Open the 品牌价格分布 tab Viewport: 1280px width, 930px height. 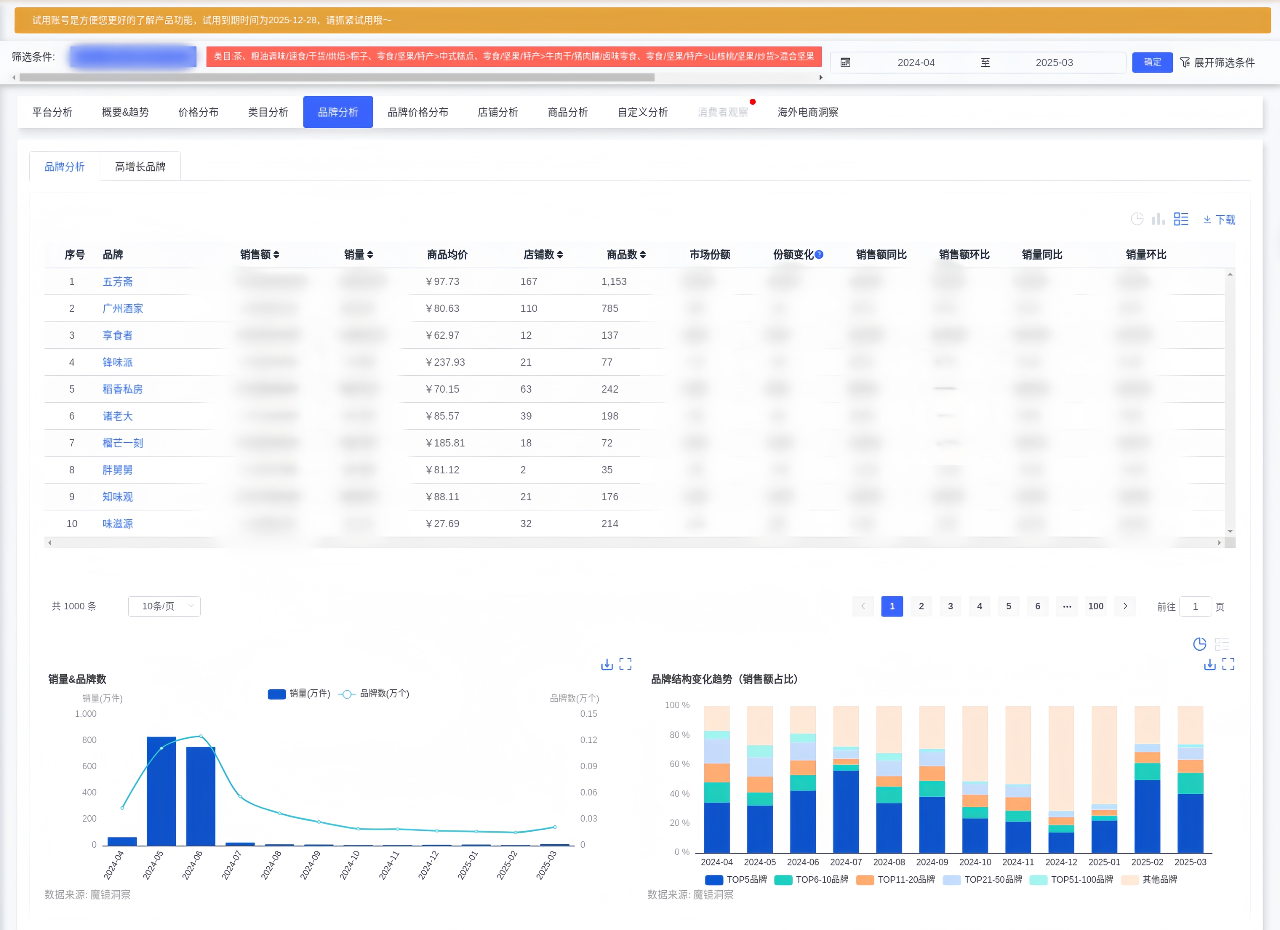coord(418,112)
